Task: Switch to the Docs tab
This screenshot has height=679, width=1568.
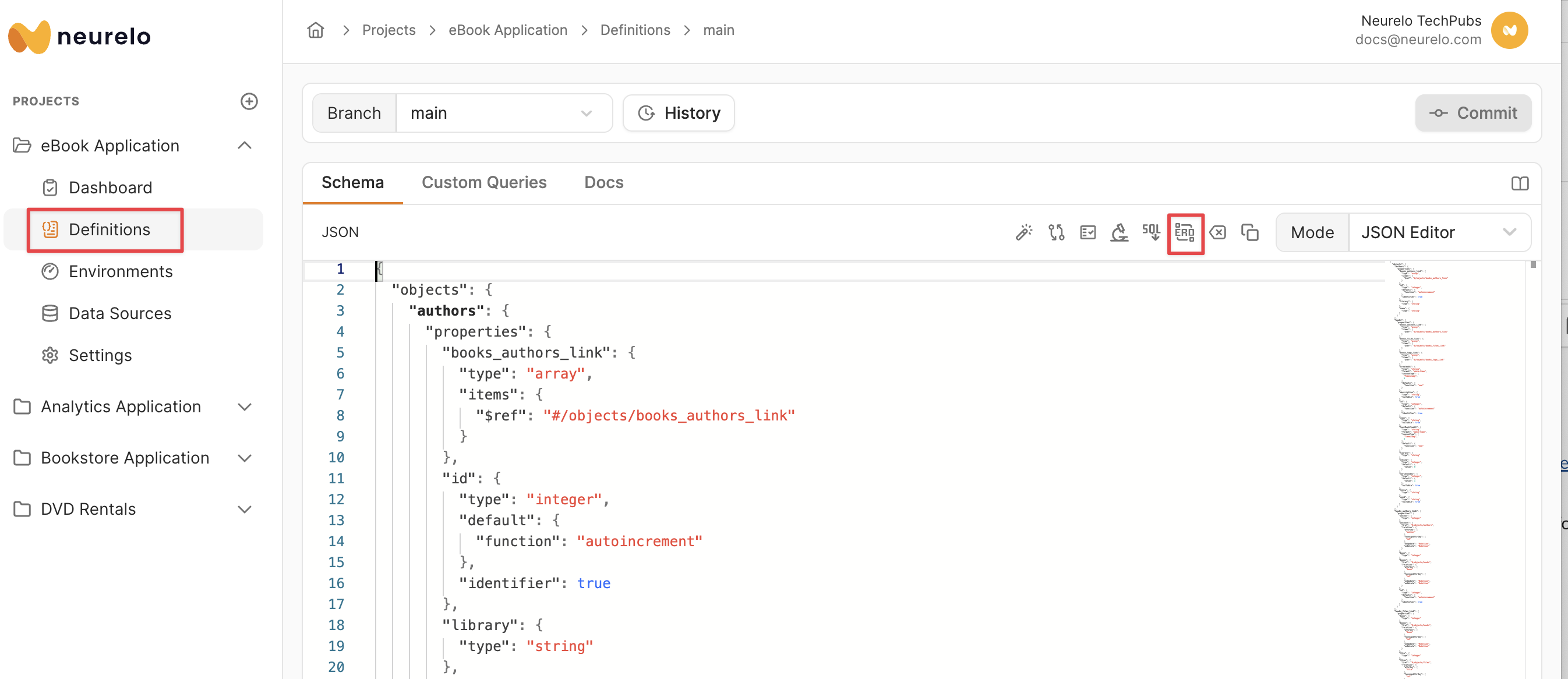Action: point(603,182)
